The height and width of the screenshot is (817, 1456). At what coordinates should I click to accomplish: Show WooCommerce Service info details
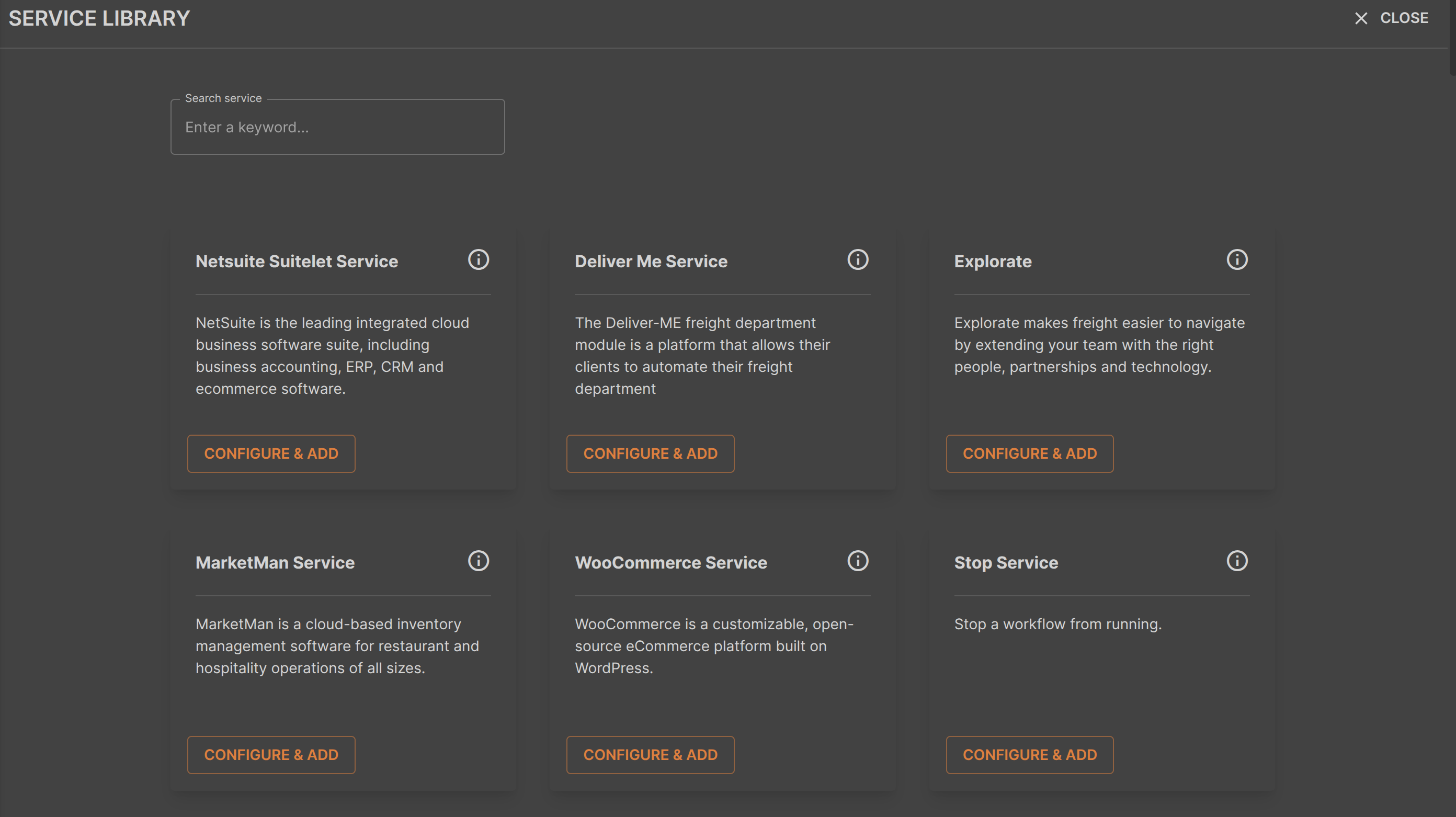[x=857, y=561]
